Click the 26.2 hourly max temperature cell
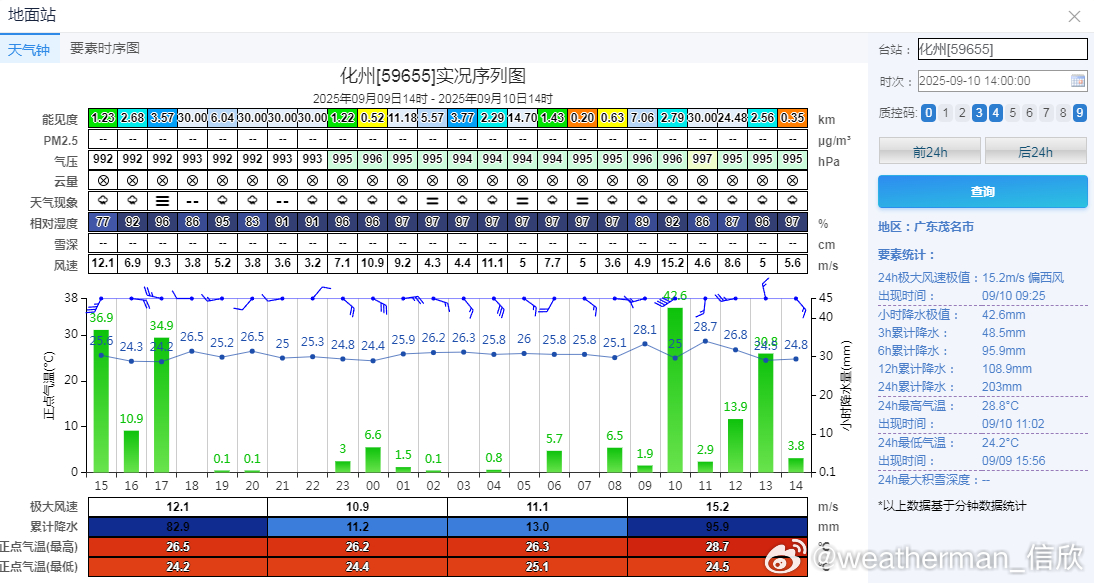 coord(357,547)
